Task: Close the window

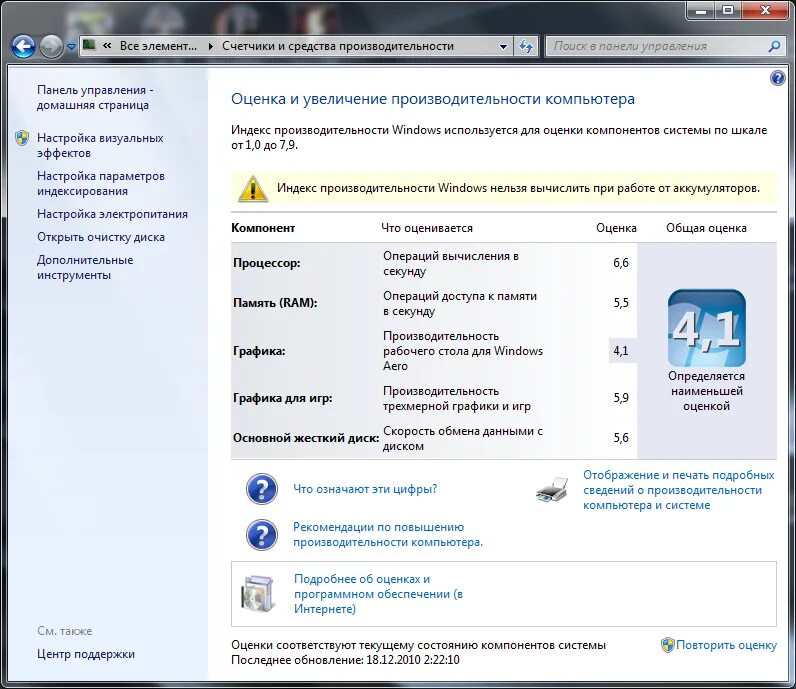Action: (x=766, y=11)
